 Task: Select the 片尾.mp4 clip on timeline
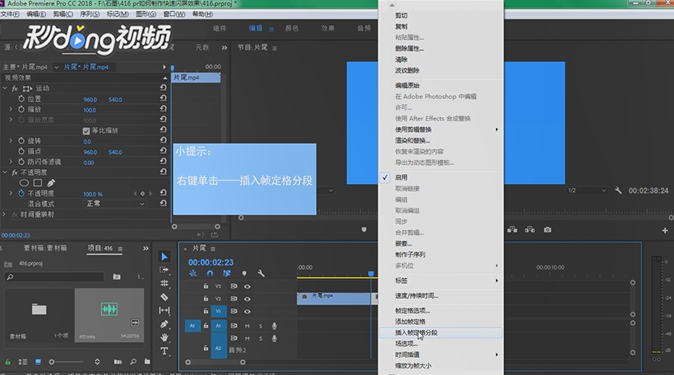(x=334, y=299)
